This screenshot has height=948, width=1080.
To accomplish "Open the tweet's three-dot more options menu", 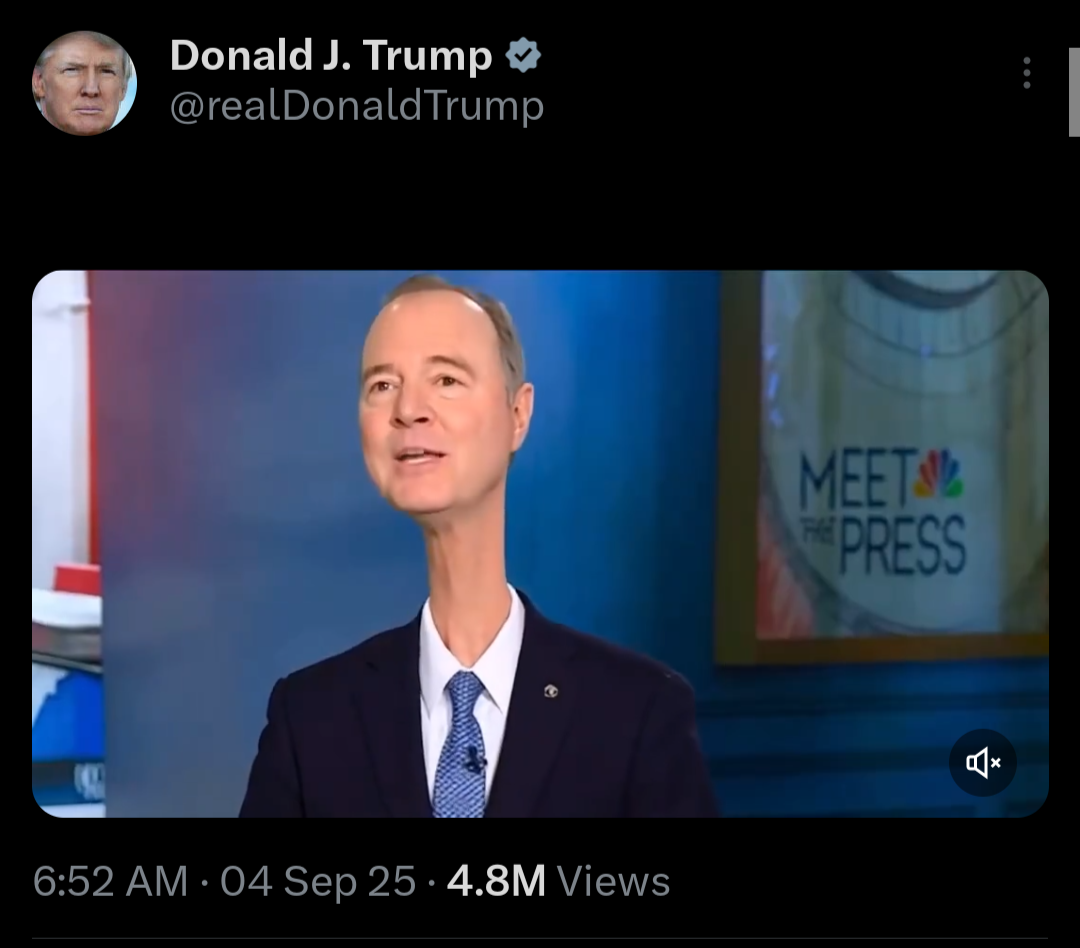I will pyautogui.click(x=1026, y=72).
